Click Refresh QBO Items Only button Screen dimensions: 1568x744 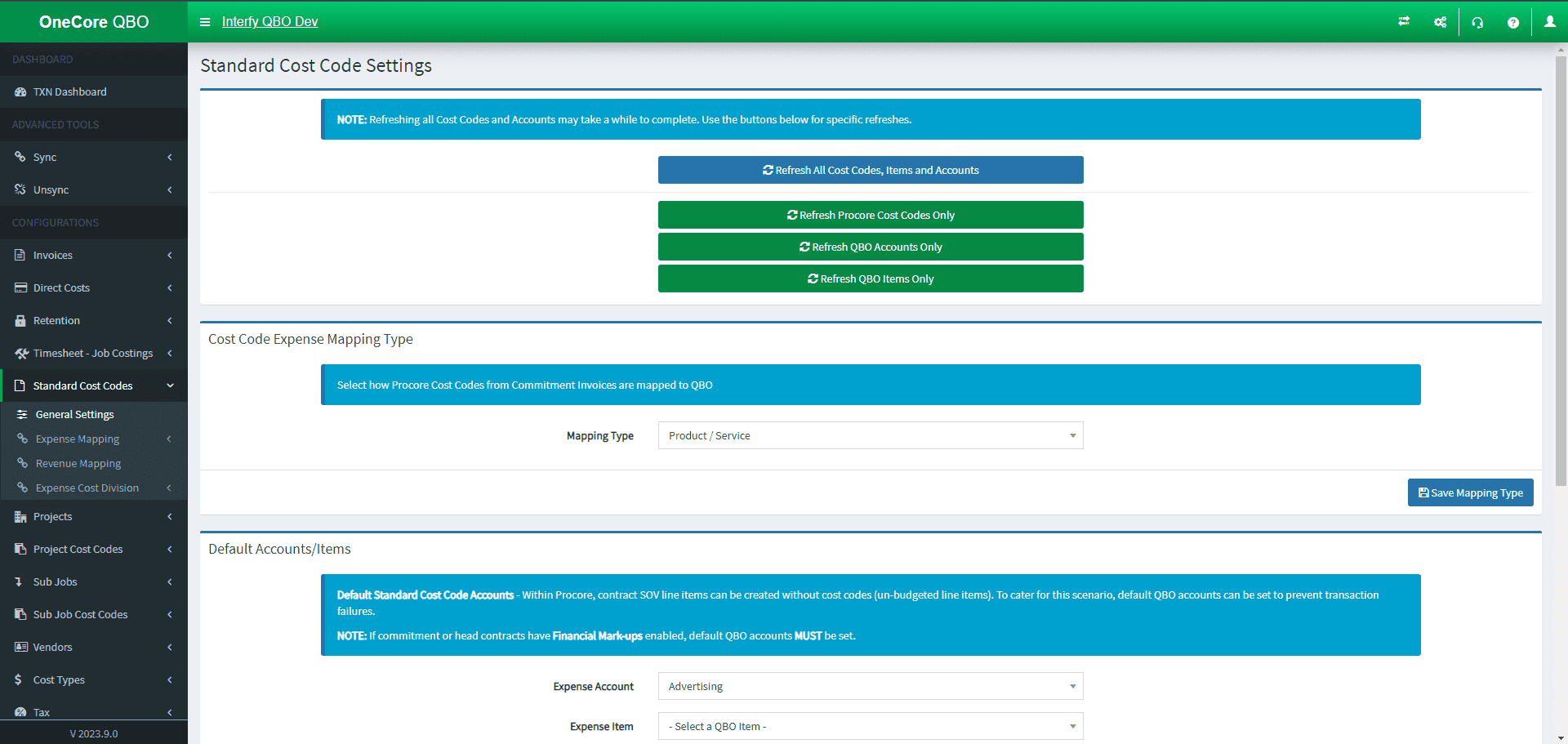pos(870,278)
